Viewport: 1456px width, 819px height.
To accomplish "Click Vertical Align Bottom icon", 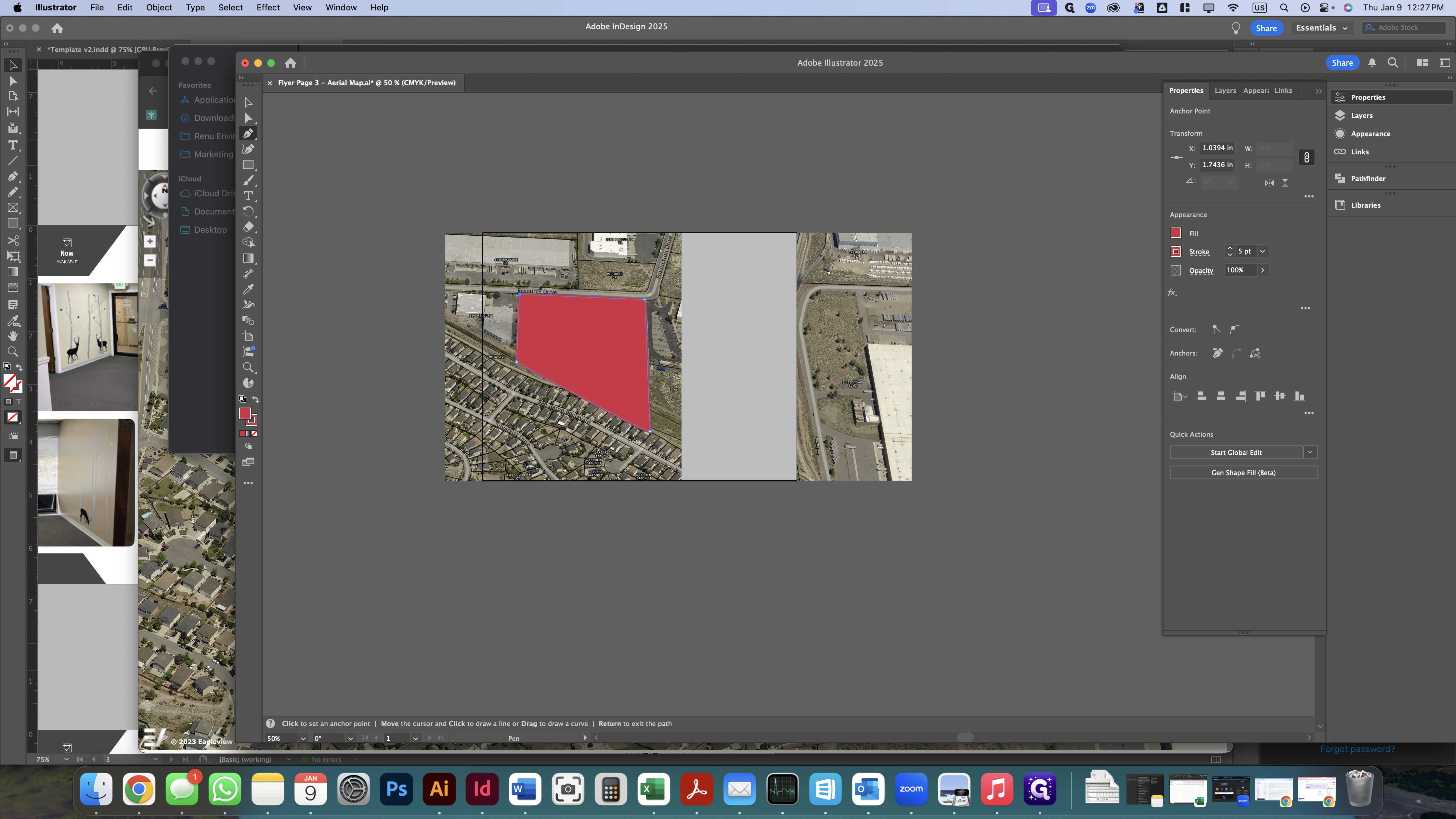I will (1299, 396).
